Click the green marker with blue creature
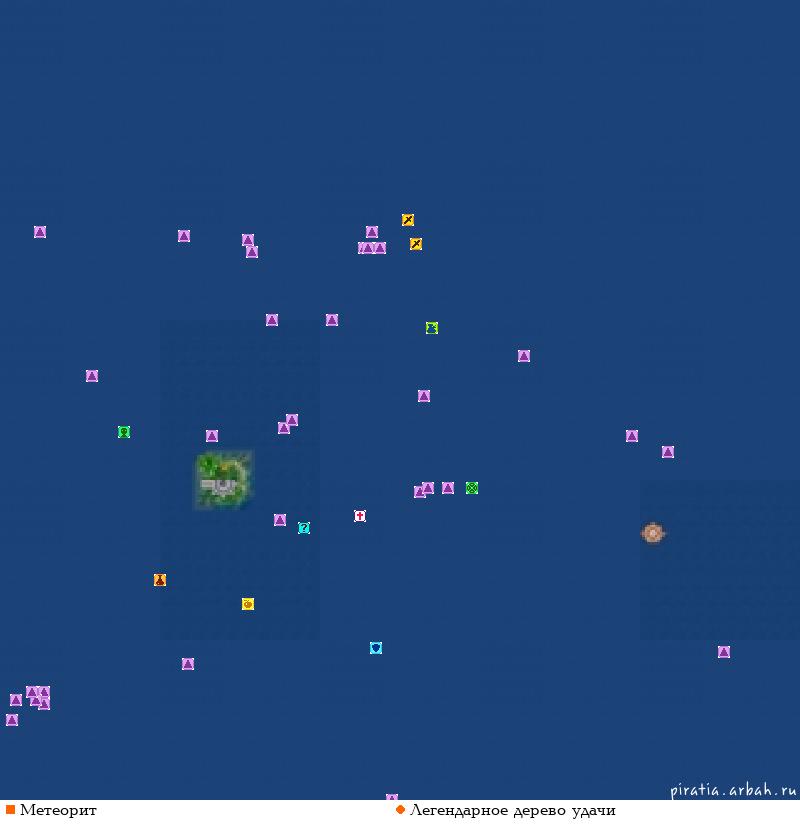 [432, 328]
